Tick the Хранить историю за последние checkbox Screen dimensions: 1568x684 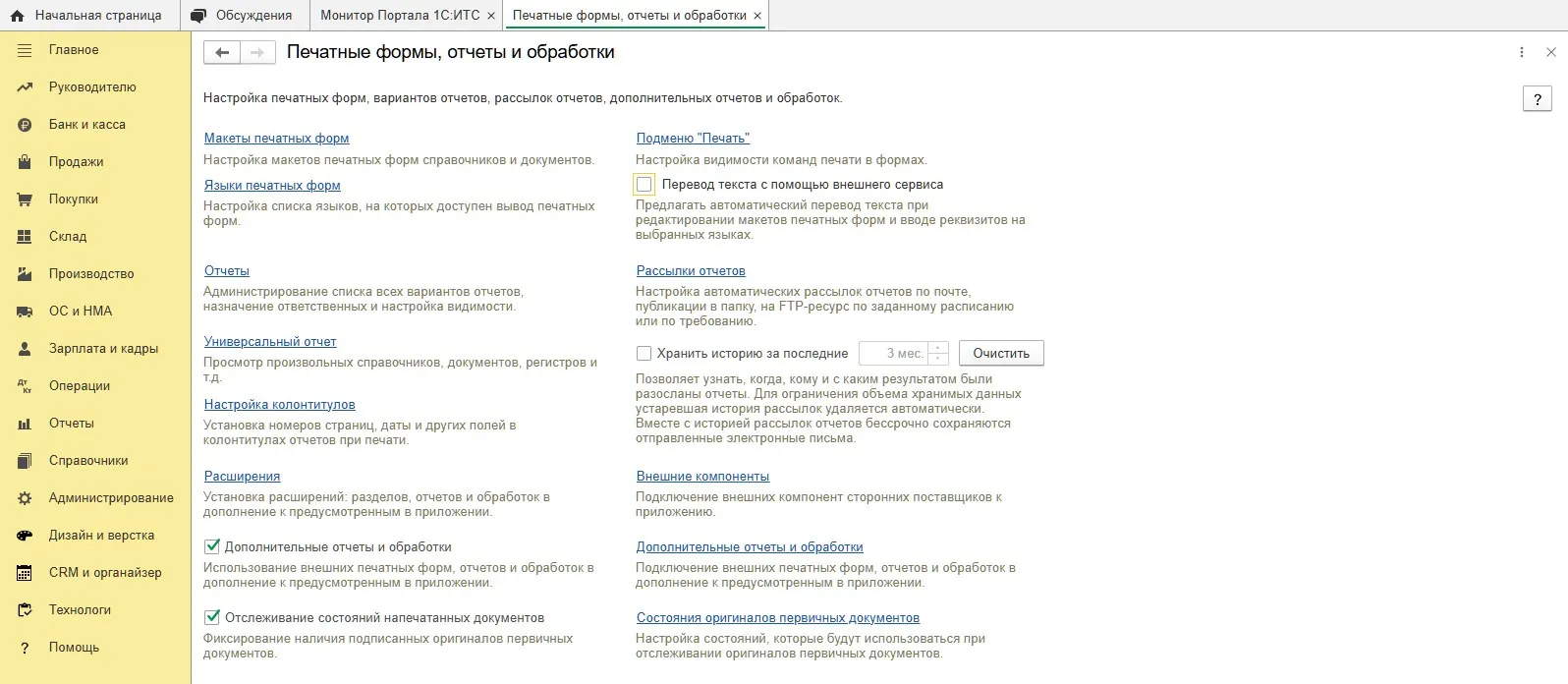point(644,354)
